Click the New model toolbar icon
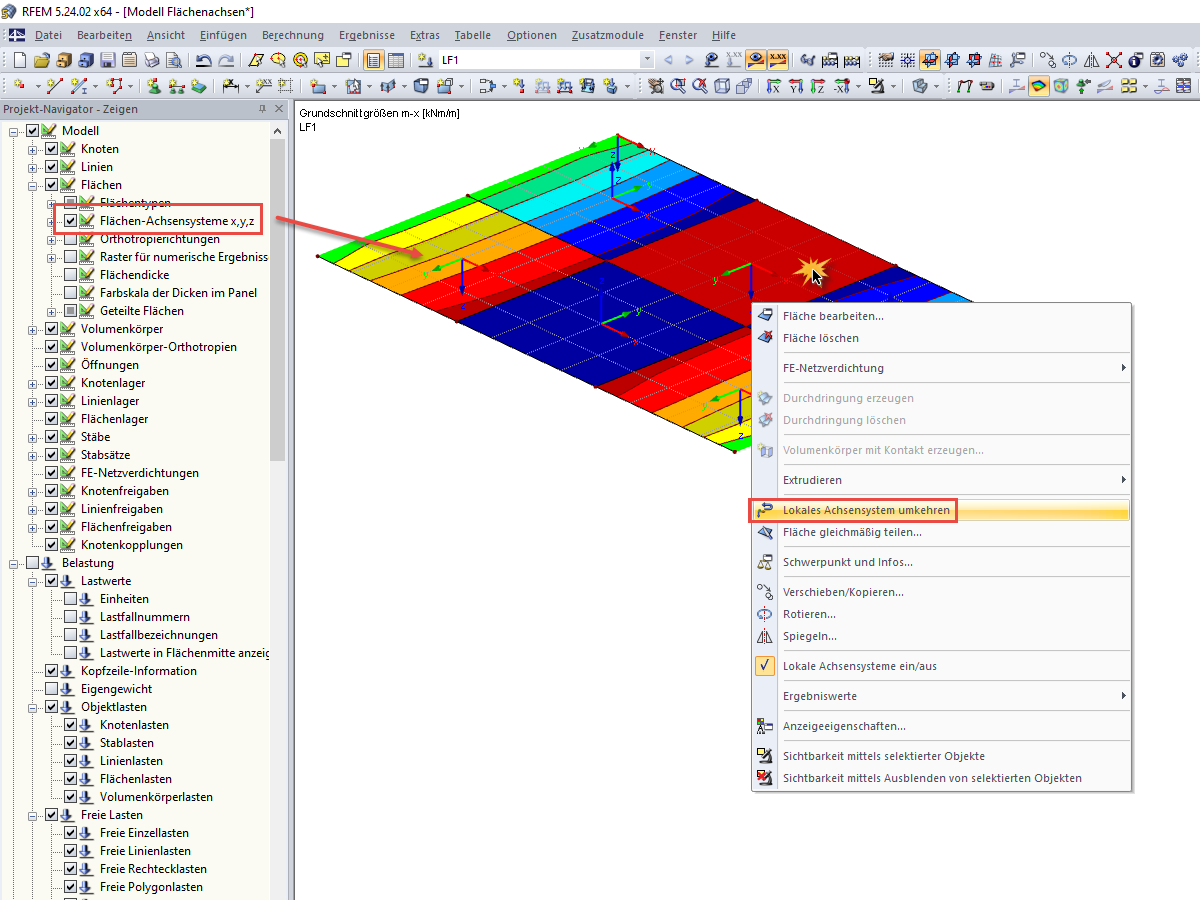Viewport: 1200px width, 900px height. (19, 60)
